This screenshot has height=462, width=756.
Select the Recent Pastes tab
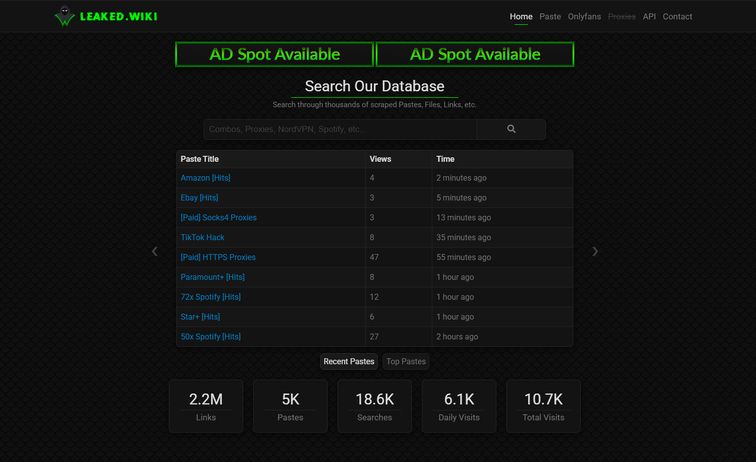349,361
